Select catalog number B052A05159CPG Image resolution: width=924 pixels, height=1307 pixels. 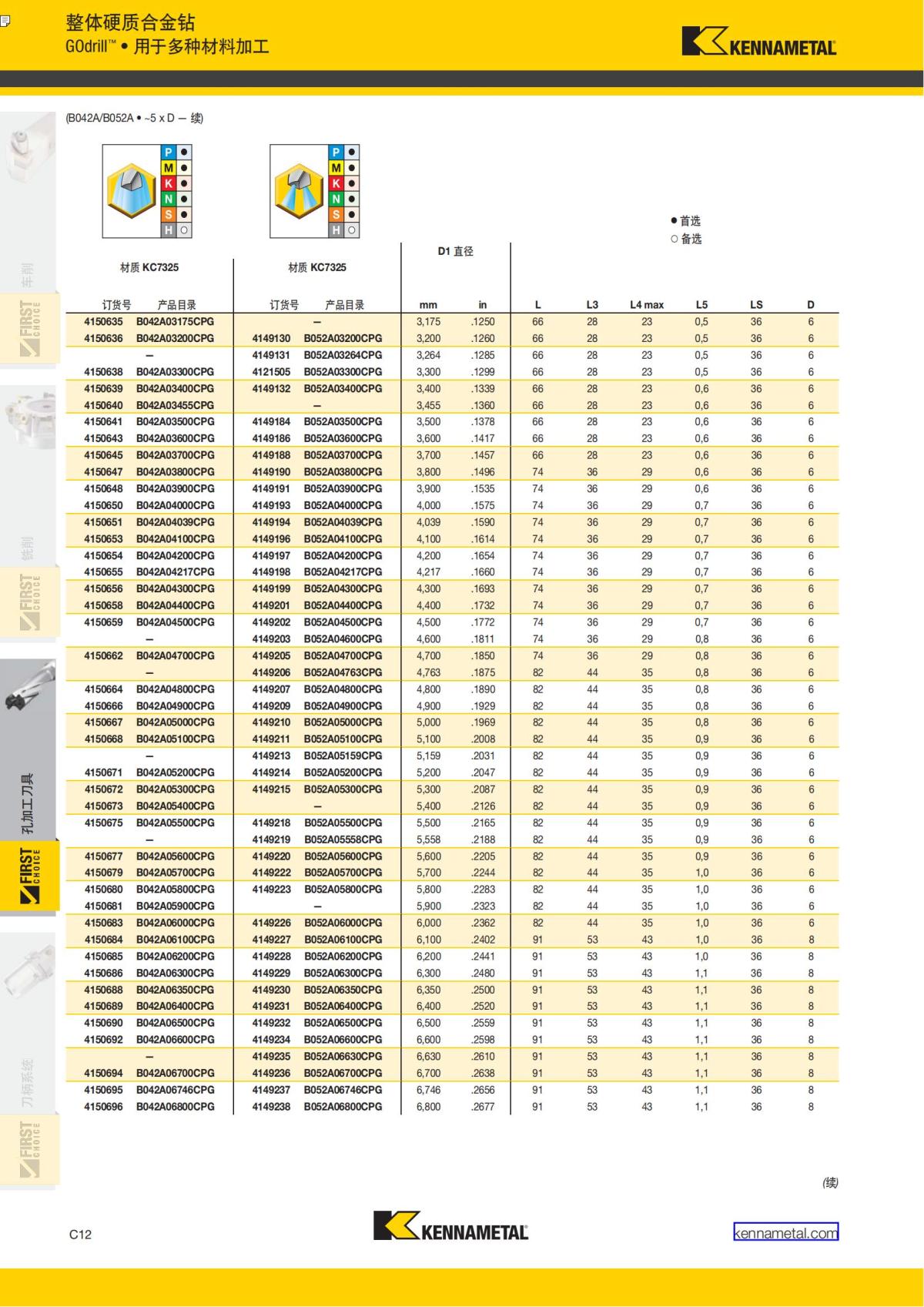point(343,756)
